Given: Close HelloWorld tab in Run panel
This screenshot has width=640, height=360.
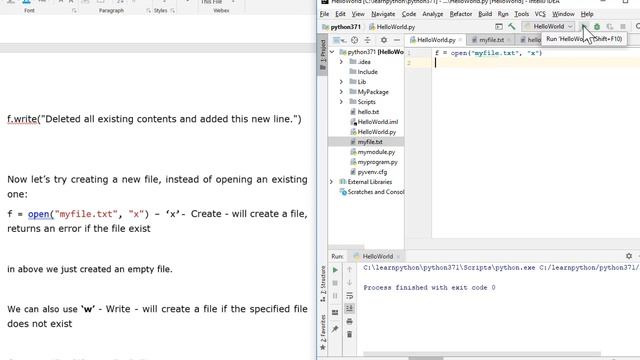Looking at the screenshot, I should pos(398,257).
